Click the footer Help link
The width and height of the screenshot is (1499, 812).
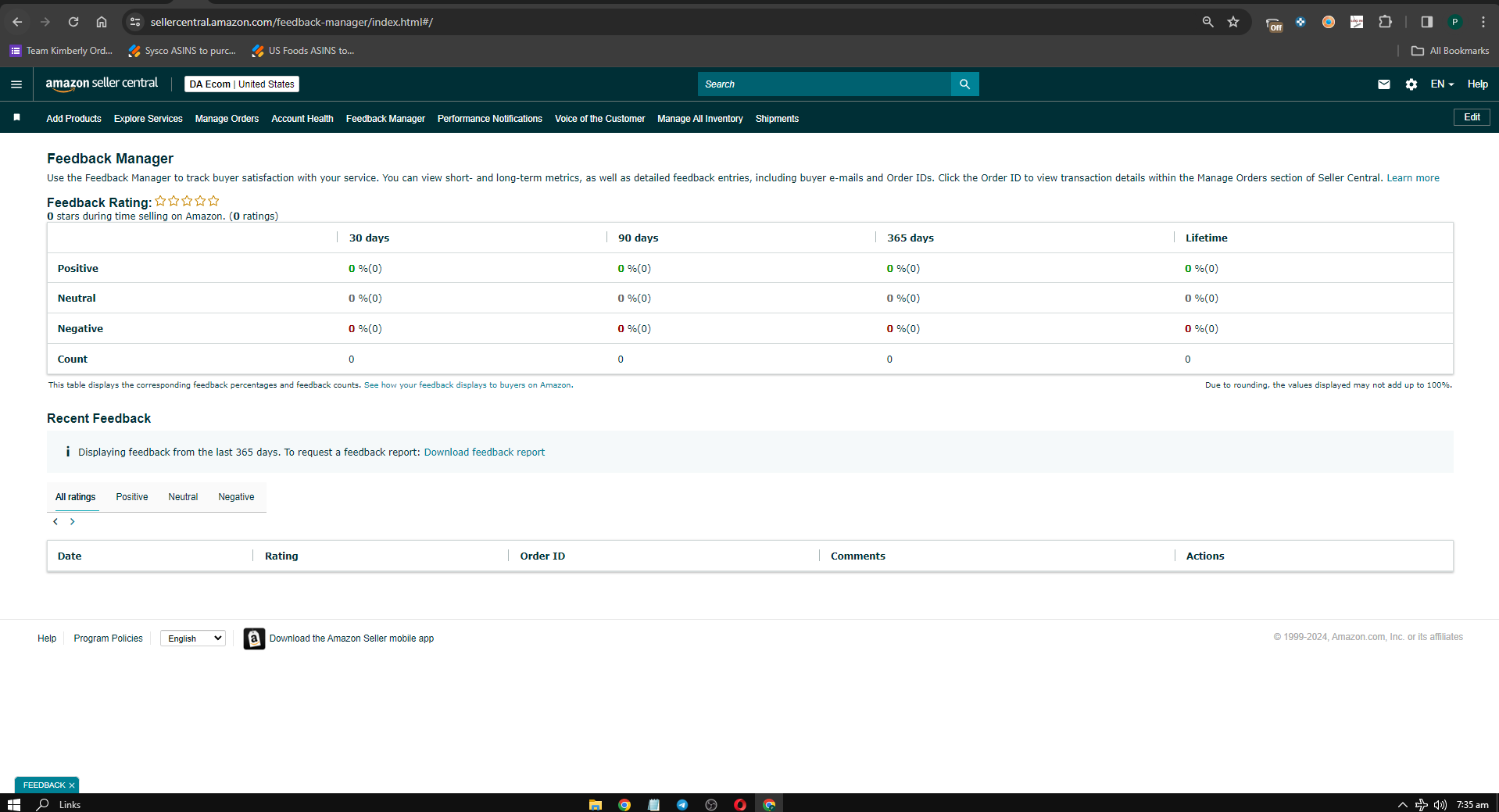click(x=47, y=639)
